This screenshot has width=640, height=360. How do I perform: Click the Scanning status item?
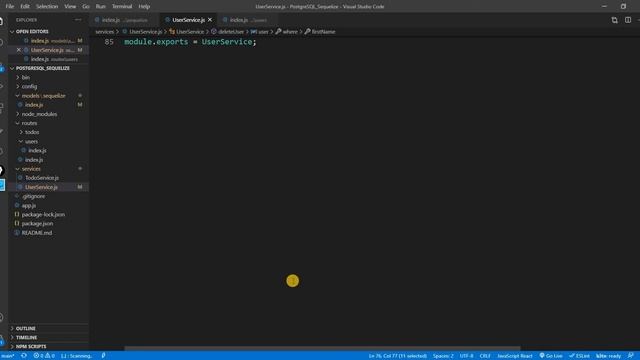76,356
